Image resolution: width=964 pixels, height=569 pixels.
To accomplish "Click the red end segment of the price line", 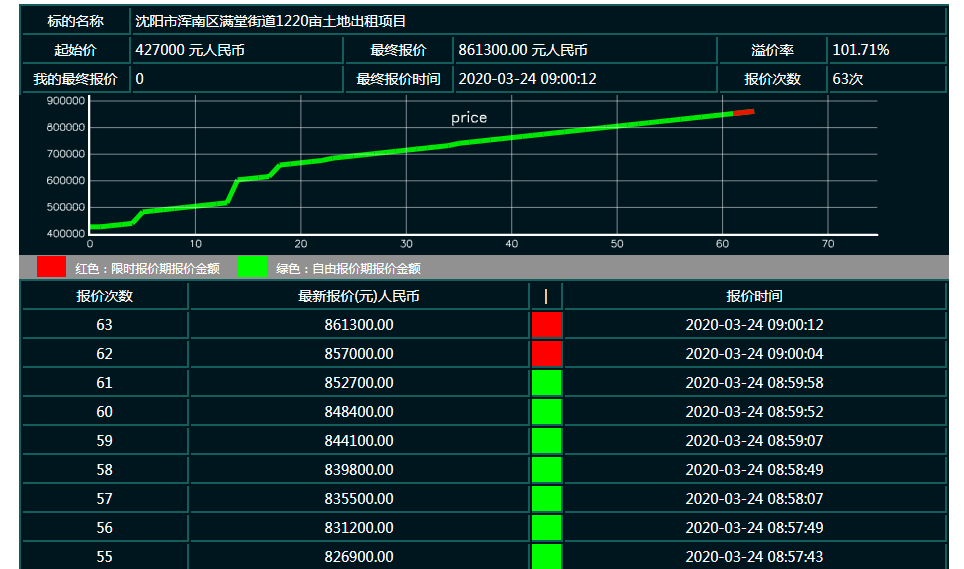I will [x=744, y=112].
